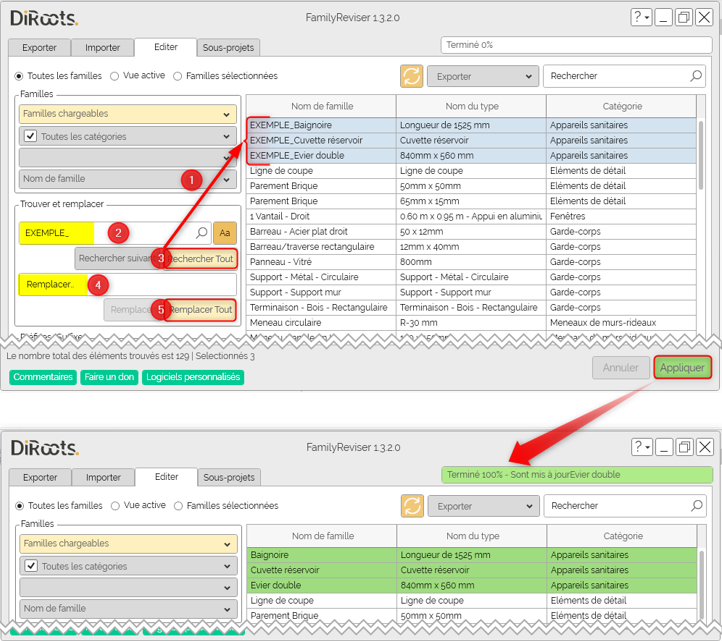Click the Remplacer Tout button
This screenshot has height=641, width=722.
point(203,310)
